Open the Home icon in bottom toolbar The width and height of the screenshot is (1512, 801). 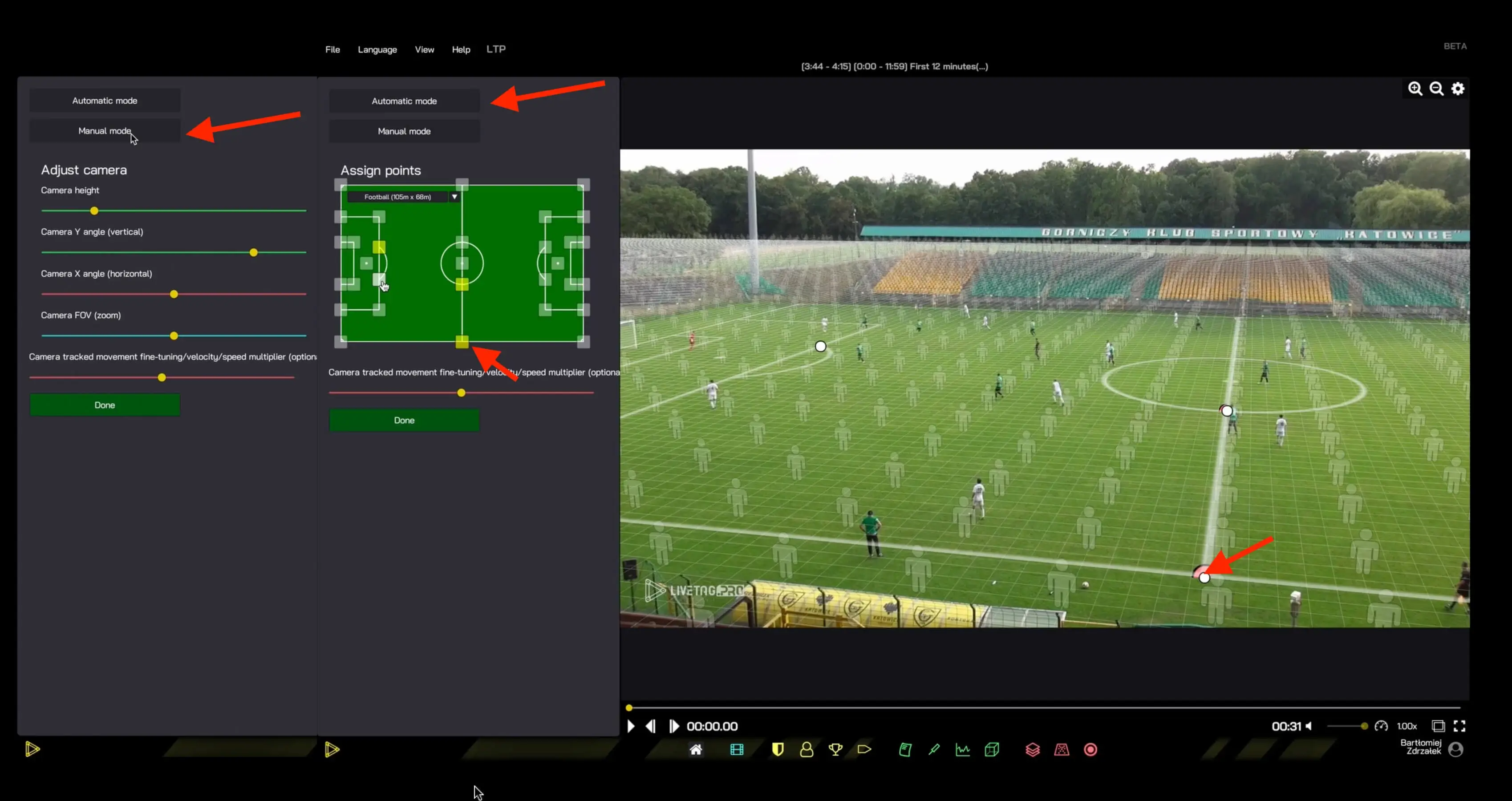tap(696, 749)
